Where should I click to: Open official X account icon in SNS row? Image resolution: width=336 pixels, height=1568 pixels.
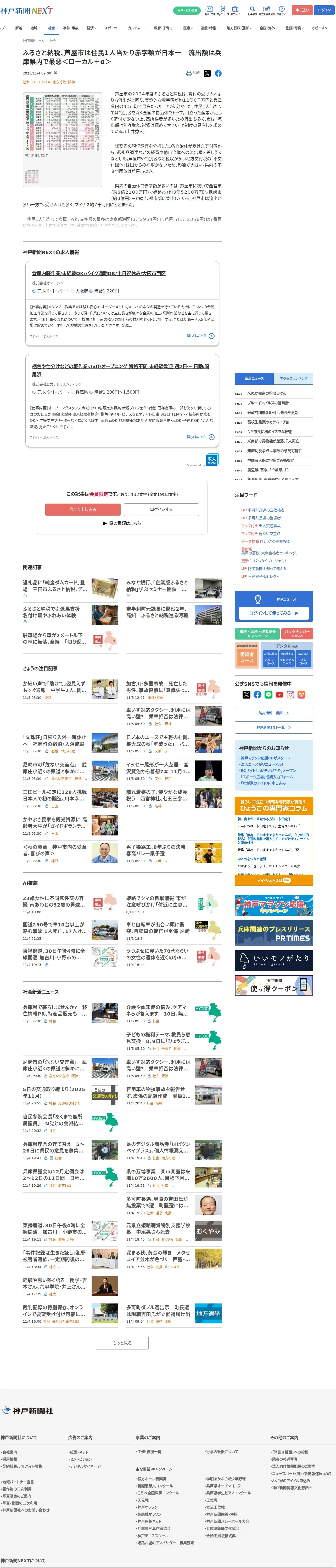click(246, 695)
